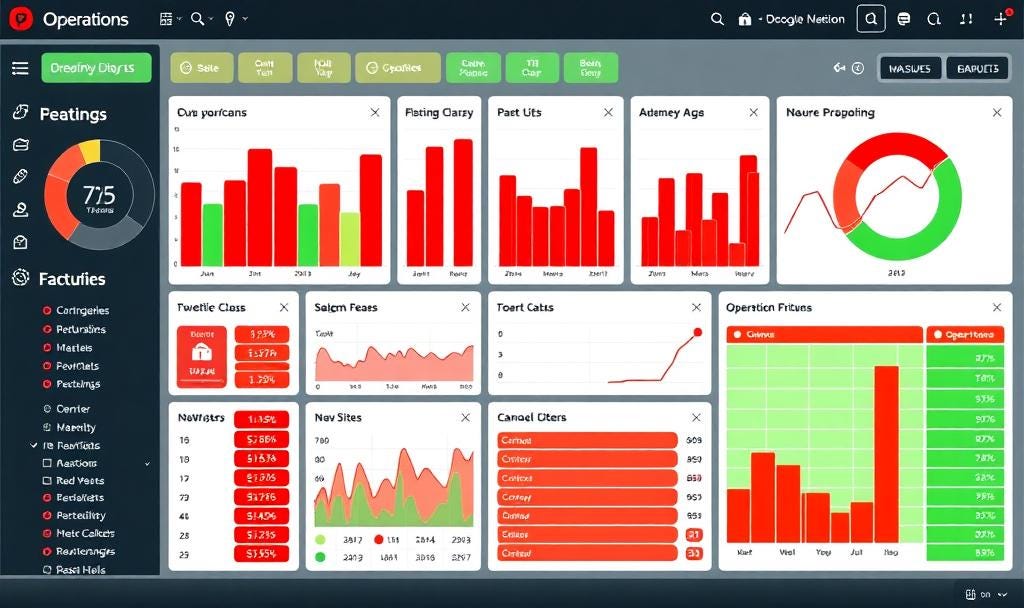Expand the chevron right of Aaatiom row
1024x608 pixels.
(148, 464)
